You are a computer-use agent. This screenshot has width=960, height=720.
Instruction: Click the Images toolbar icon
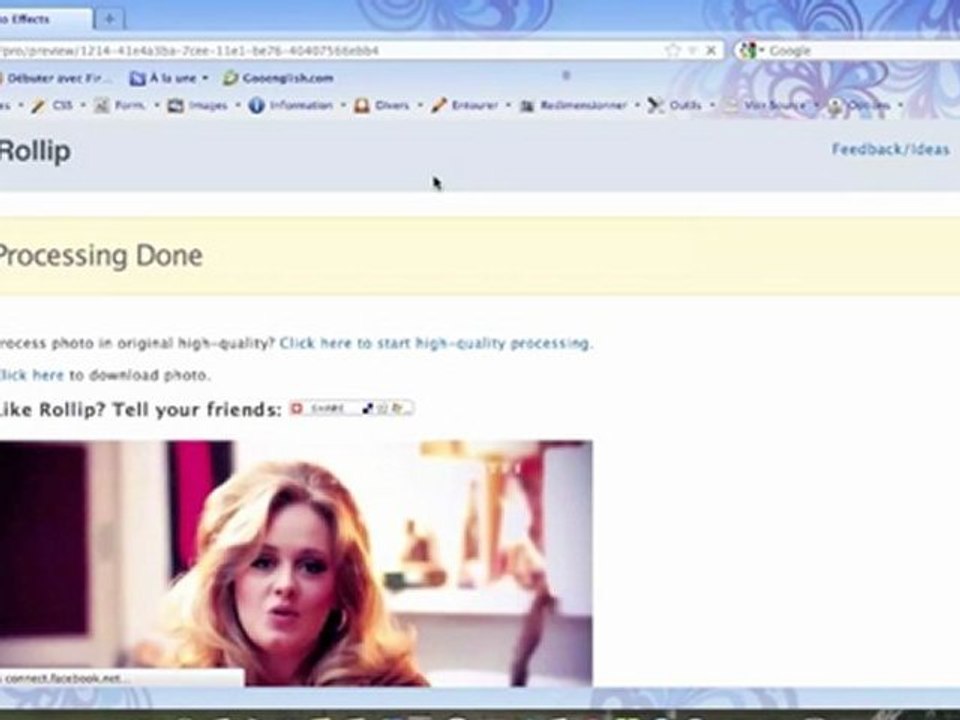coord(176,106)
